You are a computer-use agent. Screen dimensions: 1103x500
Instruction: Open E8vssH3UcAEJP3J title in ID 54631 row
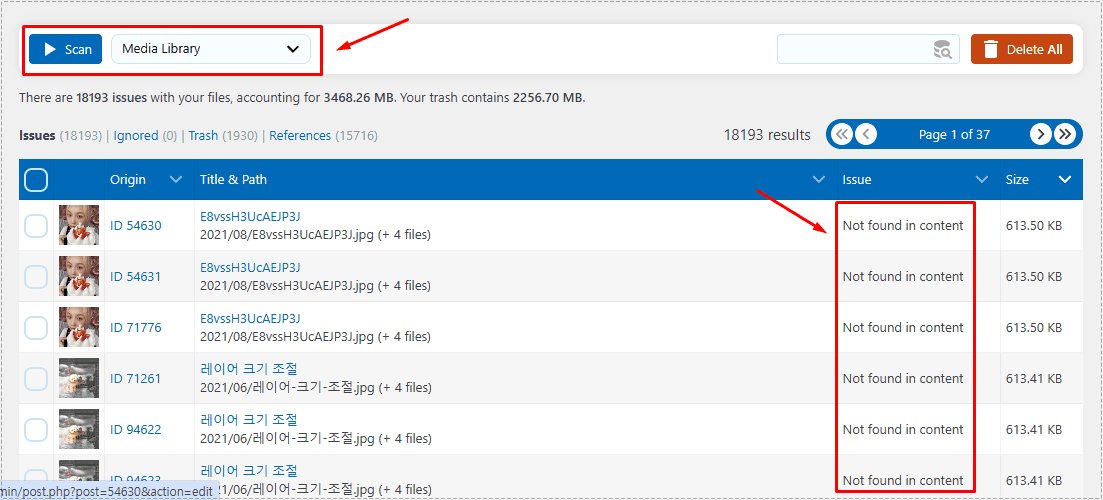coord(250,268)
